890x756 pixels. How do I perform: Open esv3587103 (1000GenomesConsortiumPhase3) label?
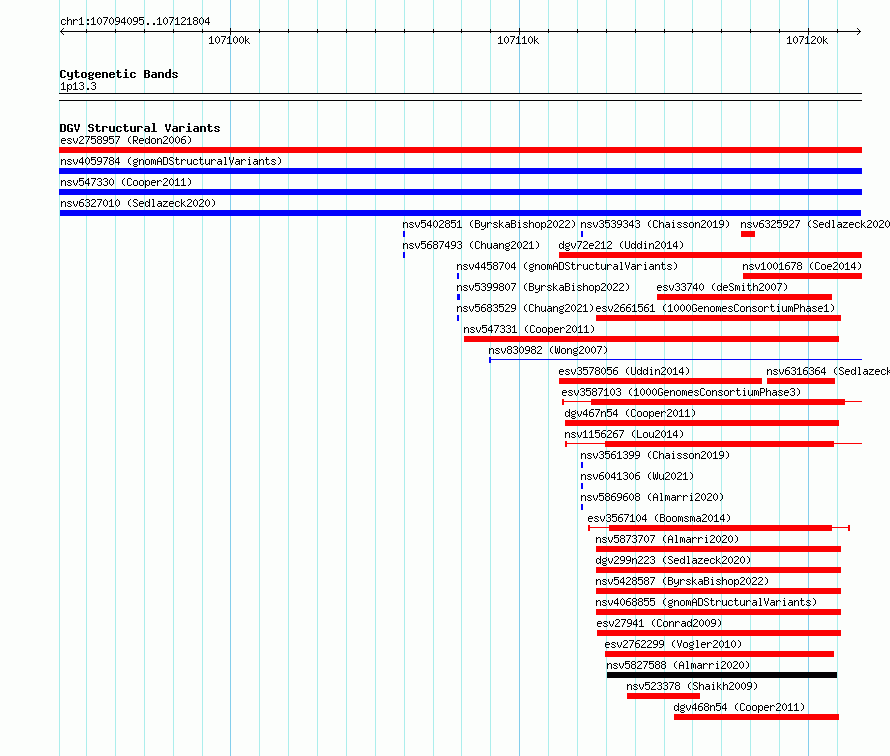click(x=681, y=392)
